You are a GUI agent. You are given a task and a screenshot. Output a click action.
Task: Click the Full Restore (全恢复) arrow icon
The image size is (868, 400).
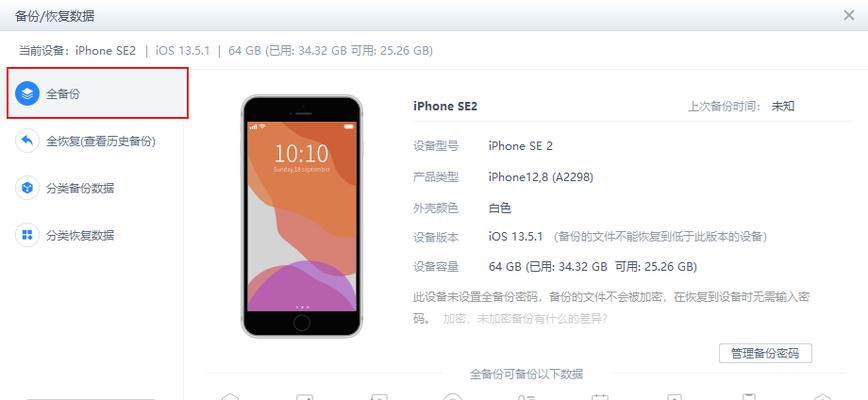tap(27, 141)
